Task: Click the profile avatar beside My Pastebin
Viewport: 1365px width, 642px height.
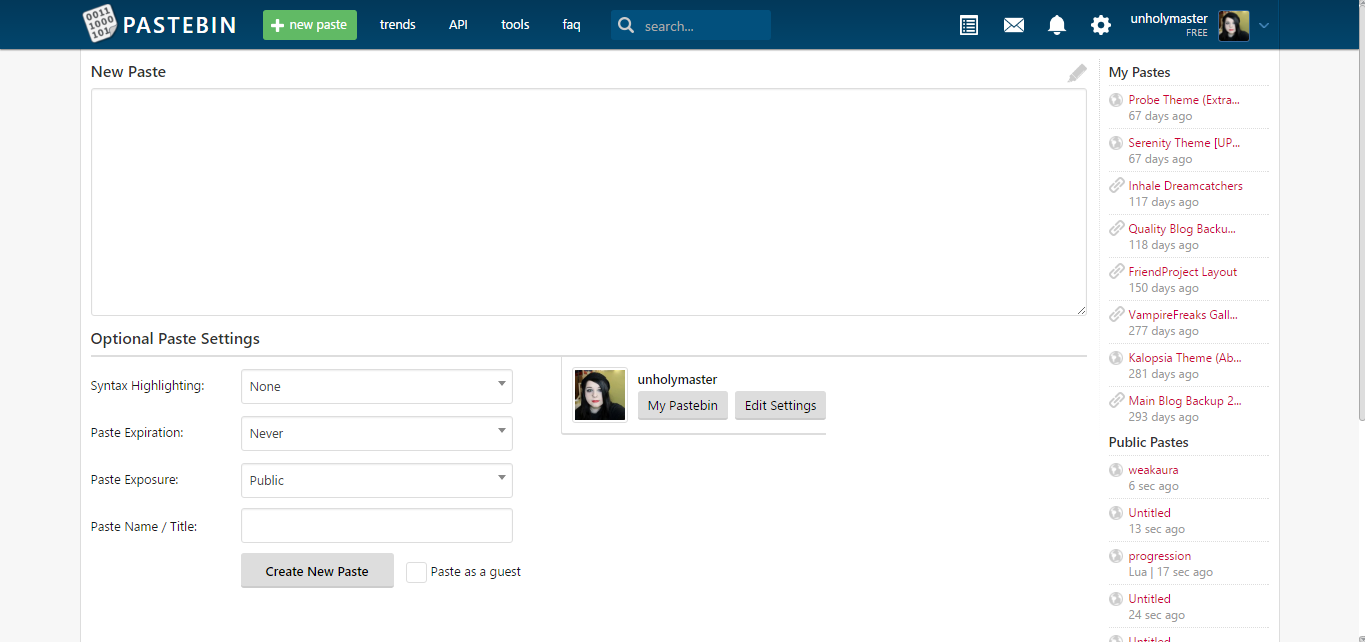Action: click(600, 395)
